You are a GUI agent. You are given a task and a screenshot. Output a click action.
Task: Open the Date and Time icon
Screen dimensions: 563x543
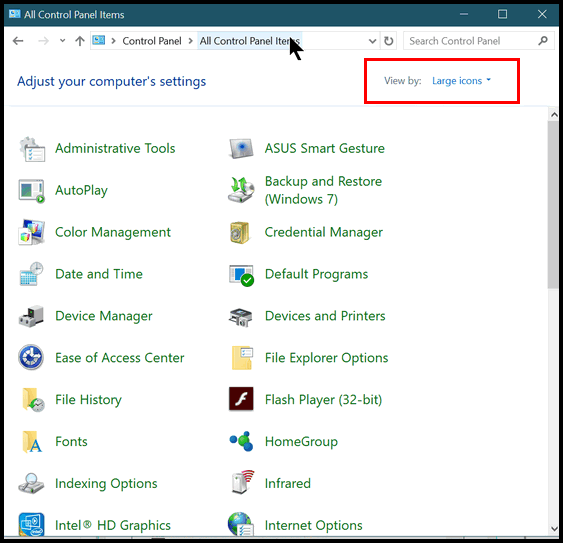[32, 274]
